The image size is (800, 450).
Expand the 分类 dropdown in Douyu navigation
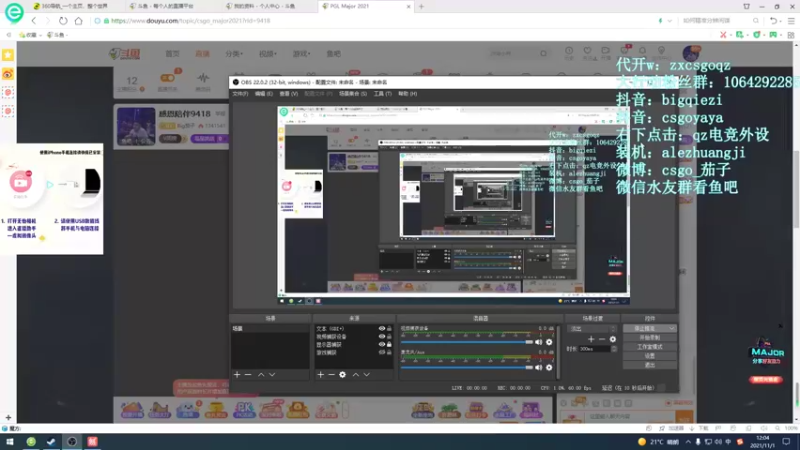(x=234, y=54)
